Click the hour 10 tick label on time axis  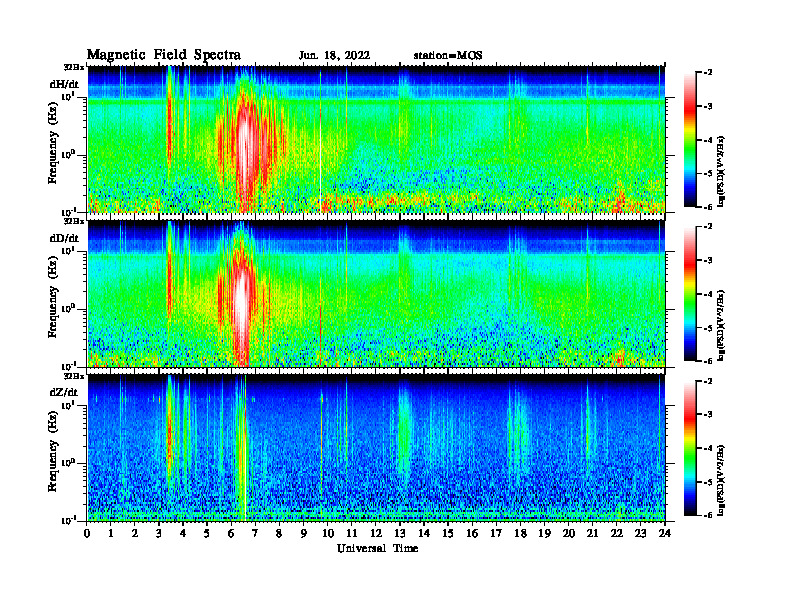point(327,534)
